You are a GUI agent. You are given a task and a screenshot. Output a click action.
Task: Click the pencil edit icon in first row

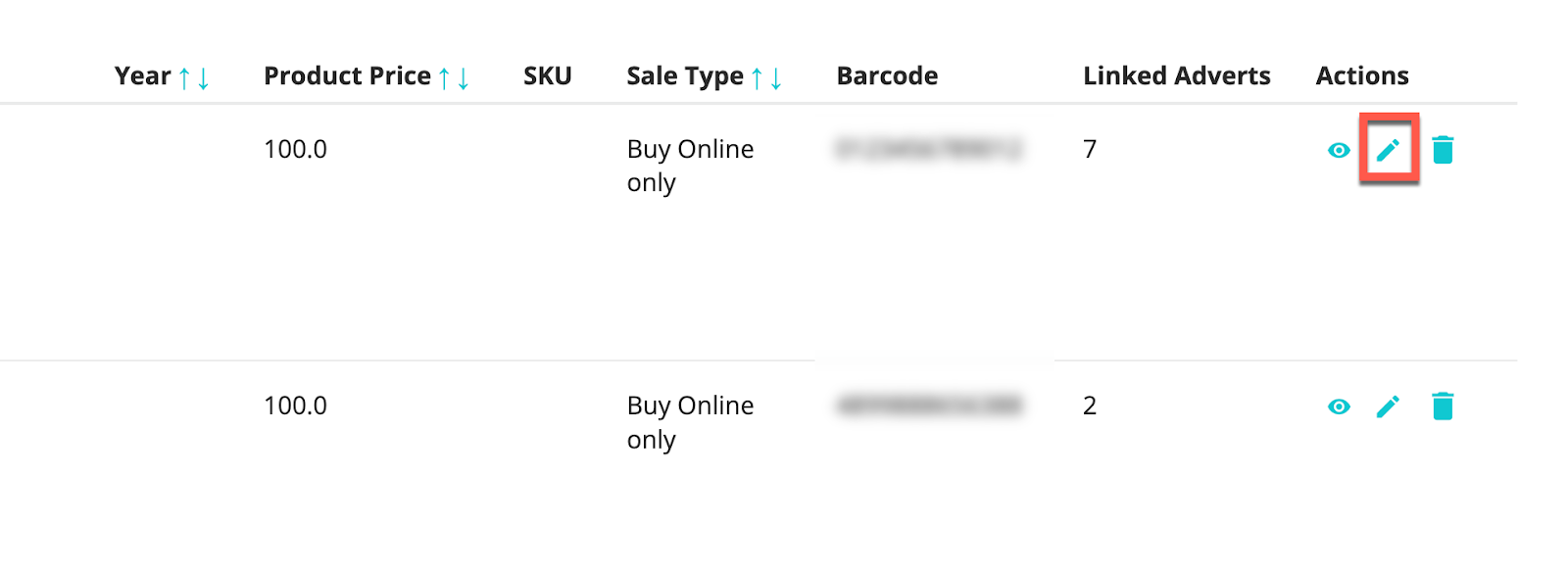tap(1388, 150)
